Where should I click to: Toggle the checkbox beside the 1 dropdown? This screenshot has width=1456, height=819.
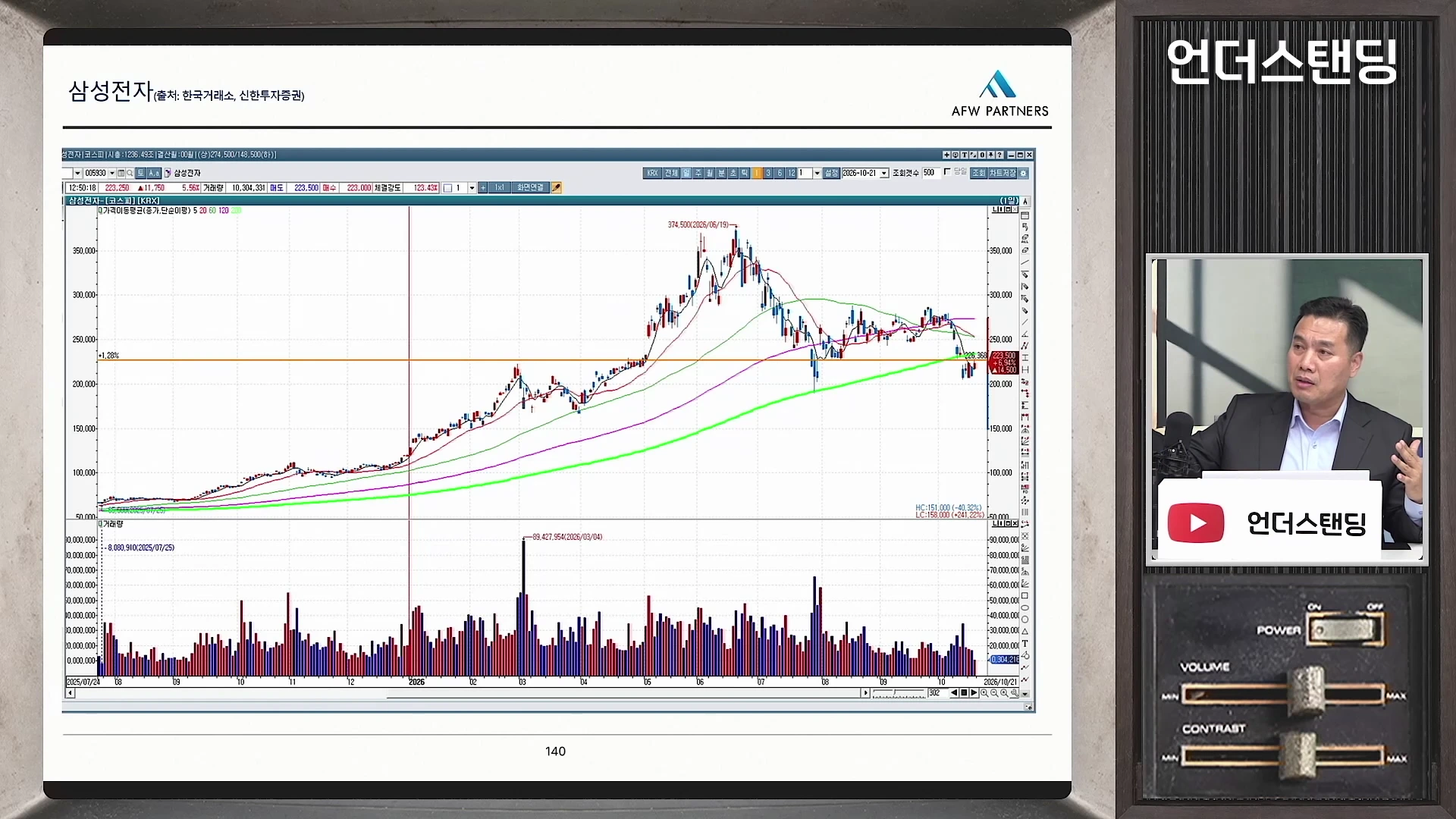coord(447,188)
